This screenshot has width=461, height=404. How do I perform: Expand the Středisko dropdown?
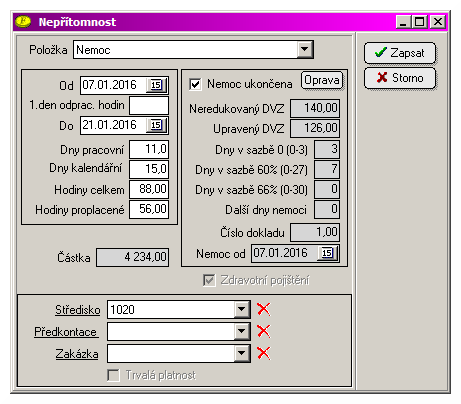point(242,309)
